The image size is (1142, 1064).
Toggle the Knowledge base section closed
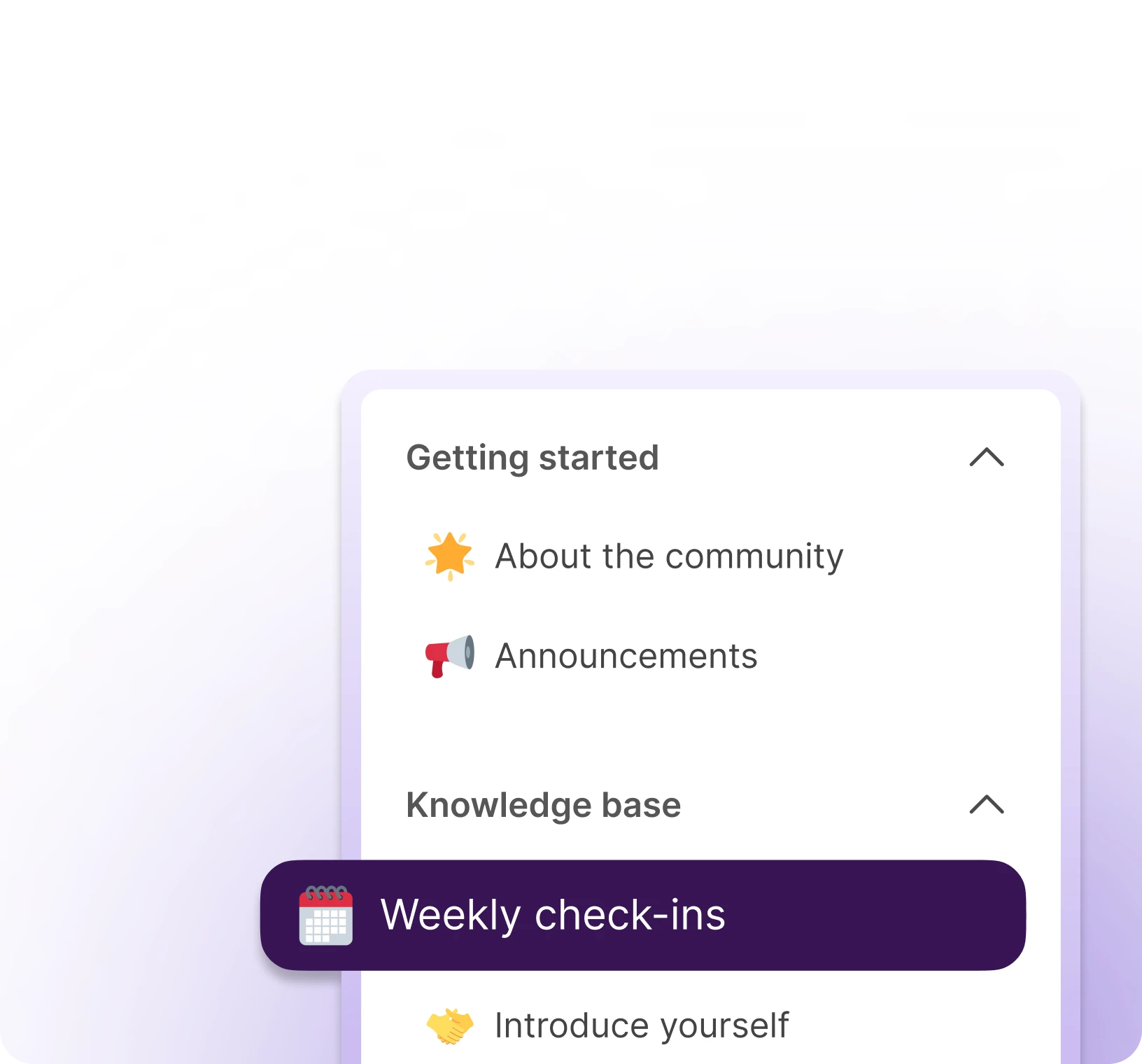(x=987, y=805)
